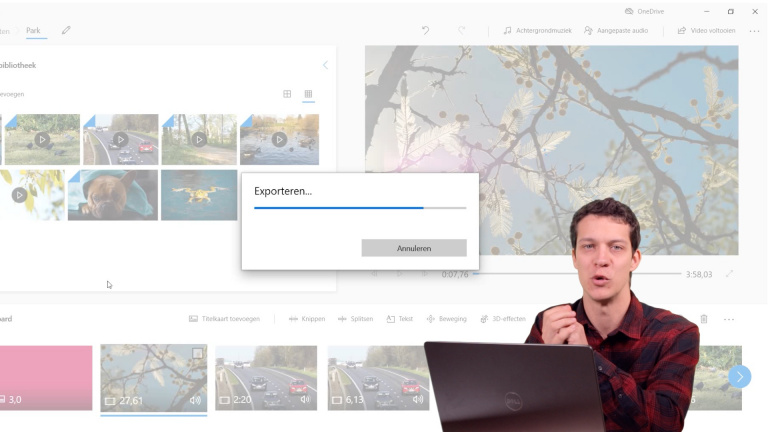This screenshot has height=432, width=768.
Task: Click play icon on yellow leaves thumbnail
Action: click(x=19, y=195)
